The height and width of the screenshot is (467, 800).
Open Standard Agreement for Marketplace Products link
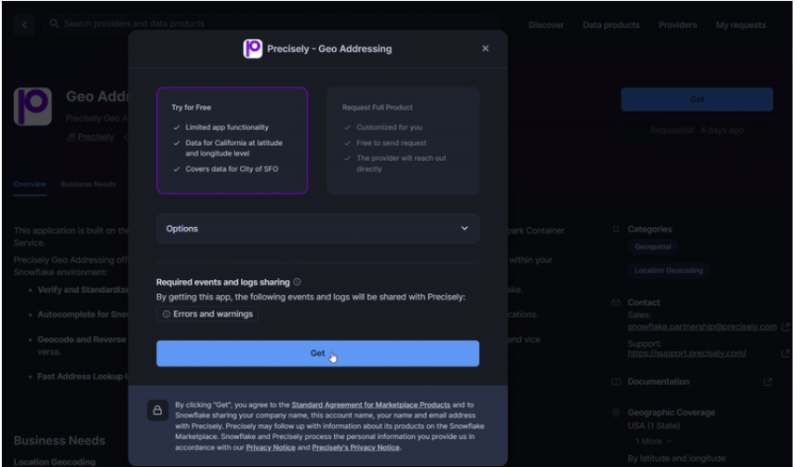pyautogui.click(x=371, y=405)
